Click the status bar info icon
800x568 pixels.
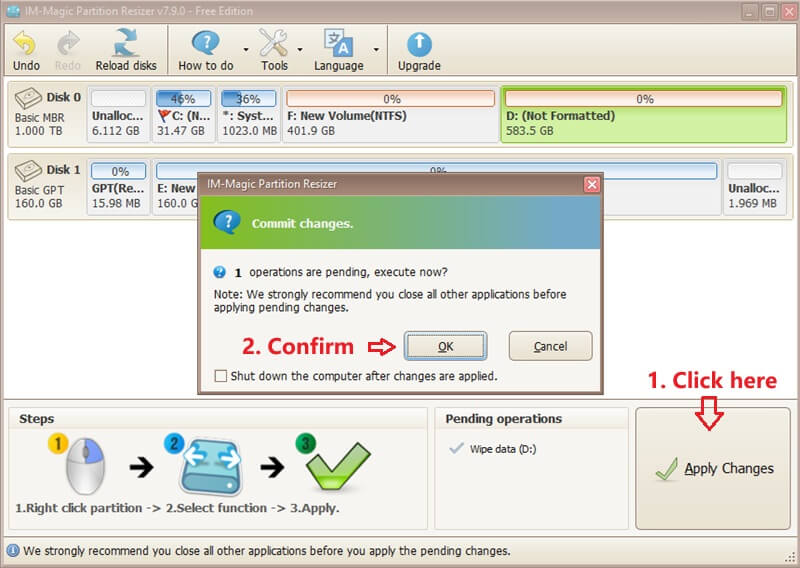pyautogui.click(x=13, y=551)
